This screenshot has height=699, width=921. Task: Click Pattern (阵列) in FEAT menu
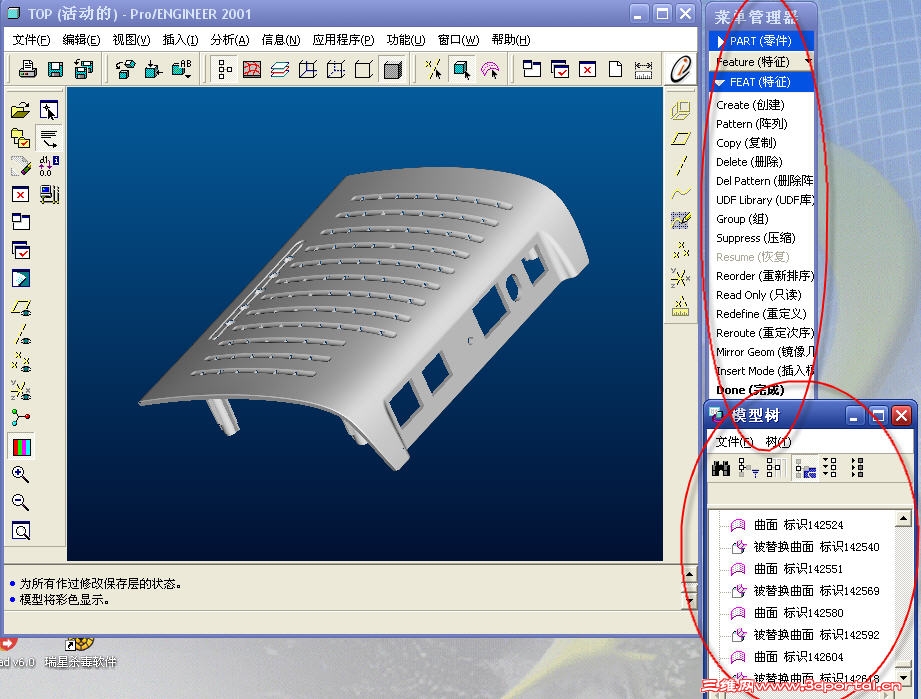[751, 124]
